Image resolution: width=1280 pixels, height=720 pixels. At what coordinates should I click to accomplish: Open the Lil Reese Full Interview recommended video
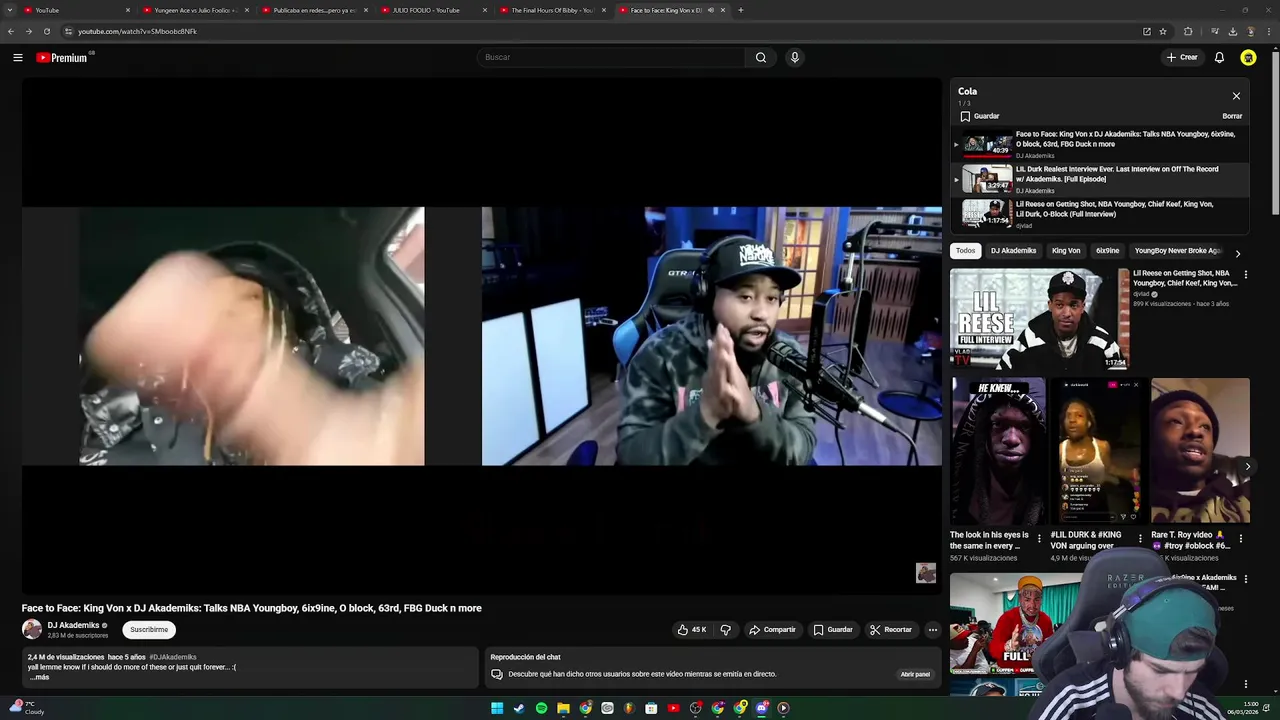1039,319
